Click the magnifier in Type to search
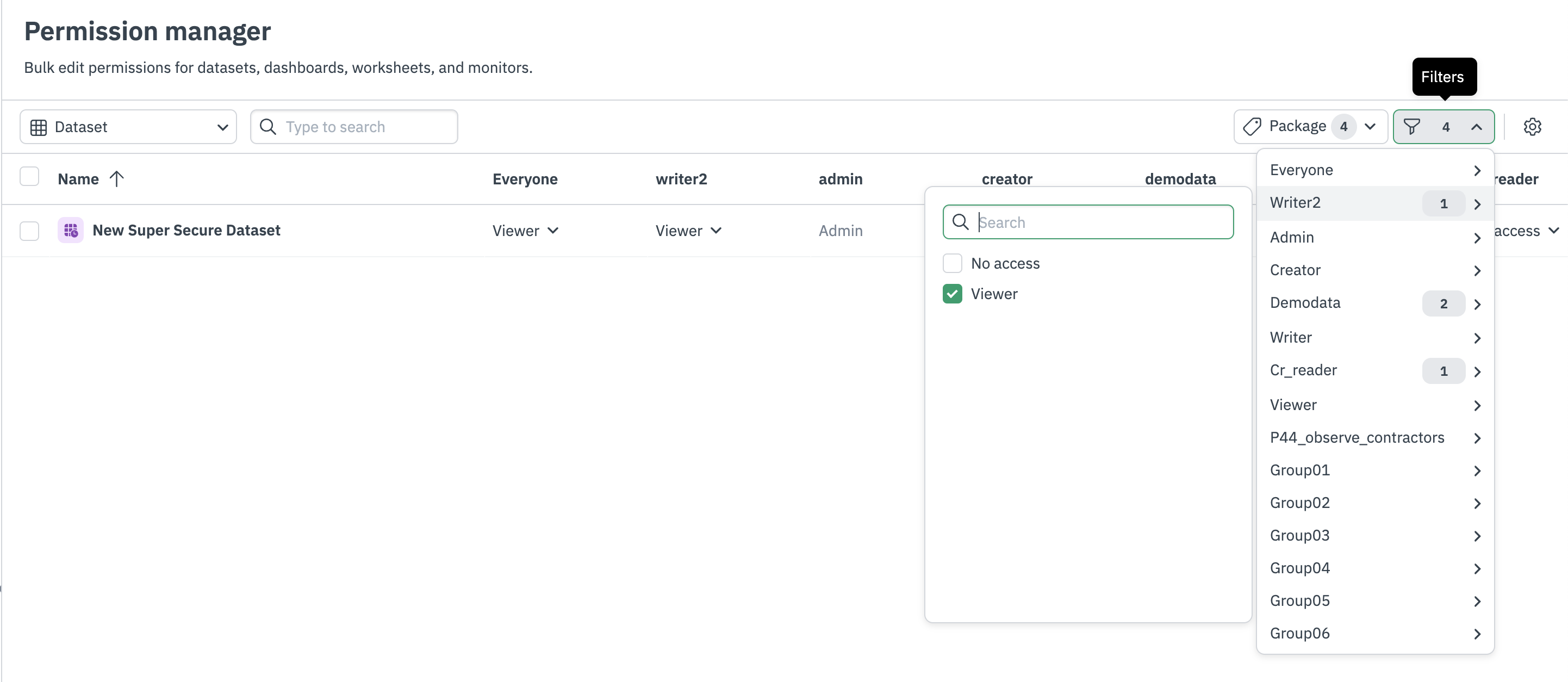 pos(268,127)
